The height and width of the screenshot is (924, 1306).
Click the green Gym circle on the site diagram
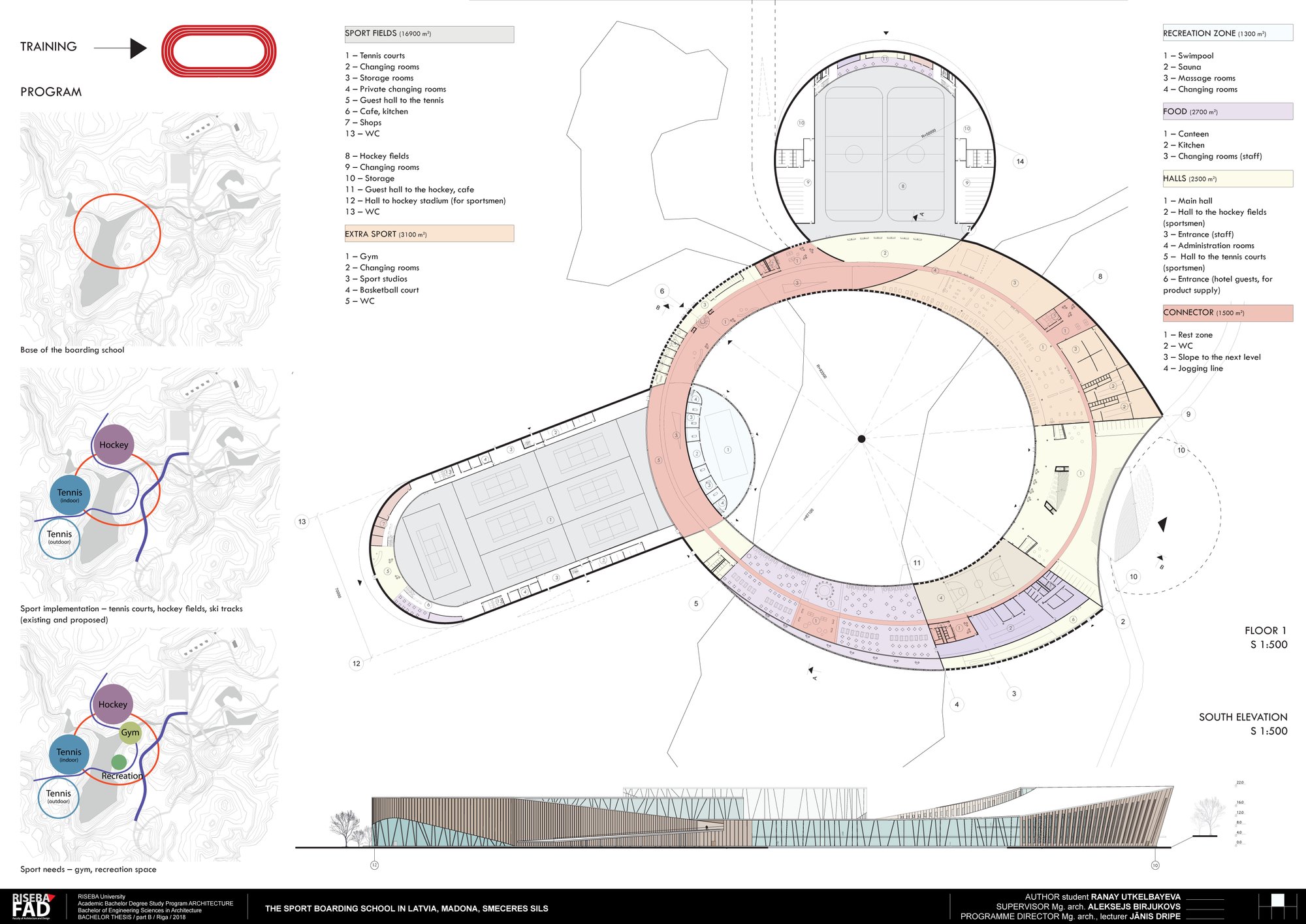point(130,733)
